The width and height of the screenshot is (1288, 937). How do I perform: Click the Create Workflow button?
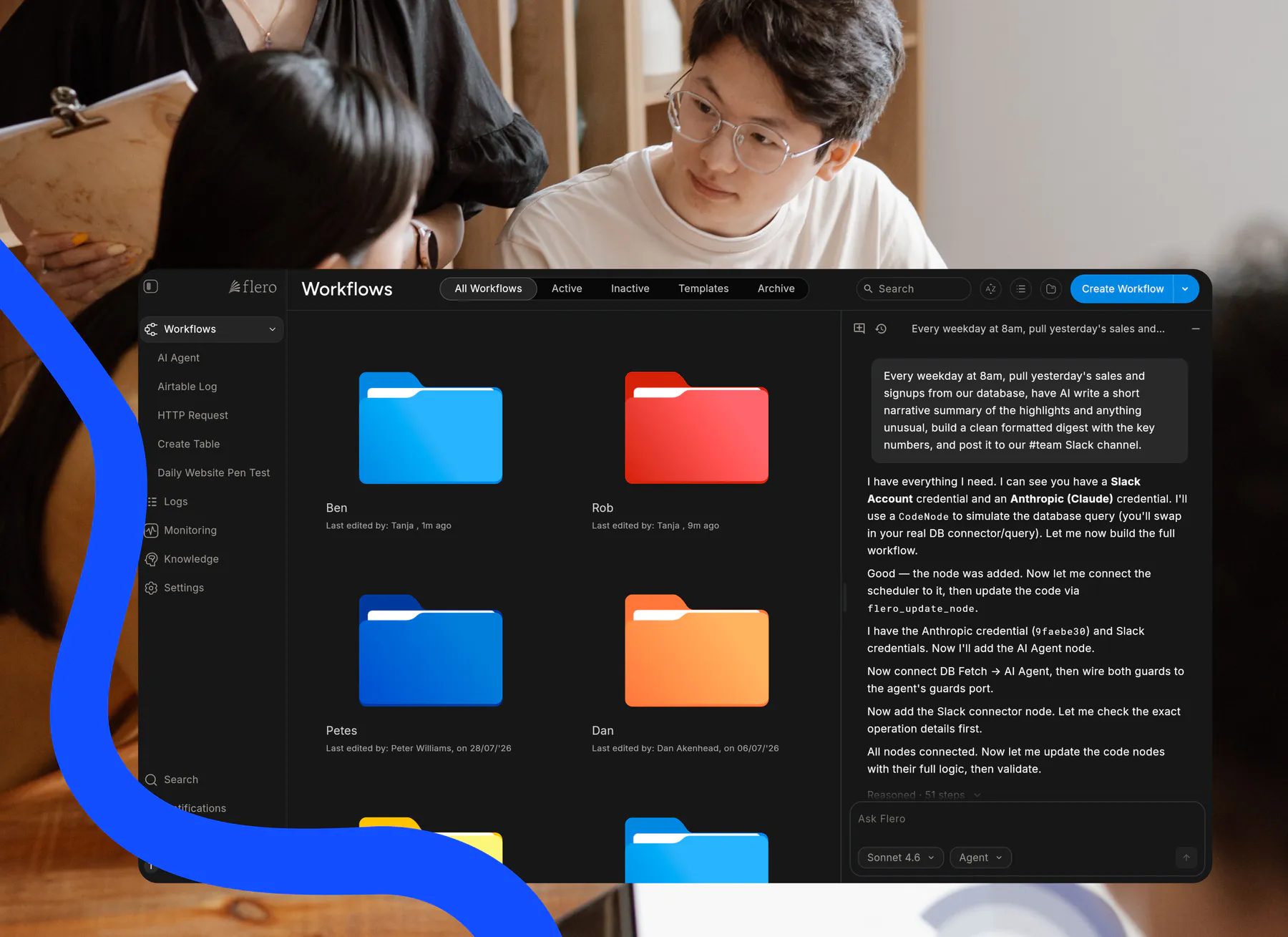pos(1122,288)
